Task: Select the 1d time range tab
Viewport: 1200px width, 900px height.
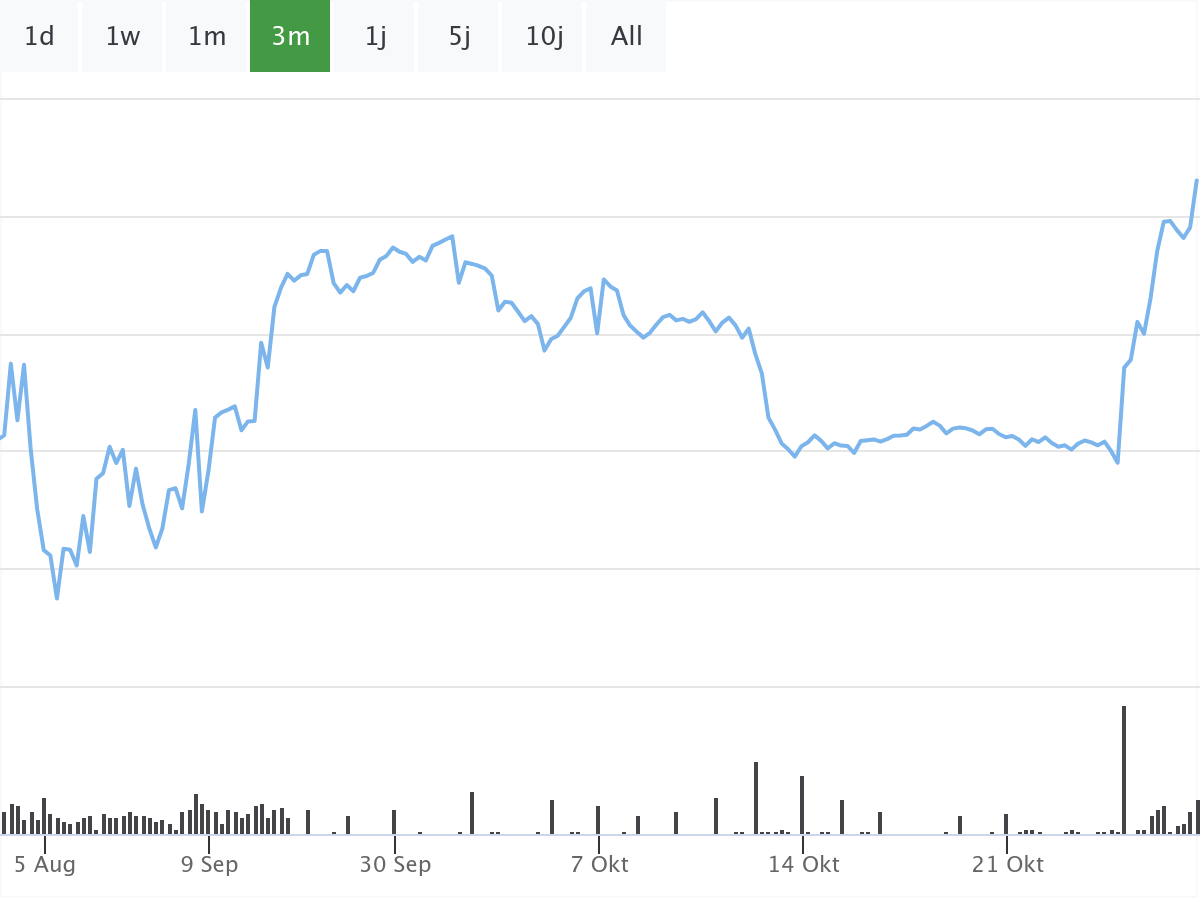Action: point(39,37)
